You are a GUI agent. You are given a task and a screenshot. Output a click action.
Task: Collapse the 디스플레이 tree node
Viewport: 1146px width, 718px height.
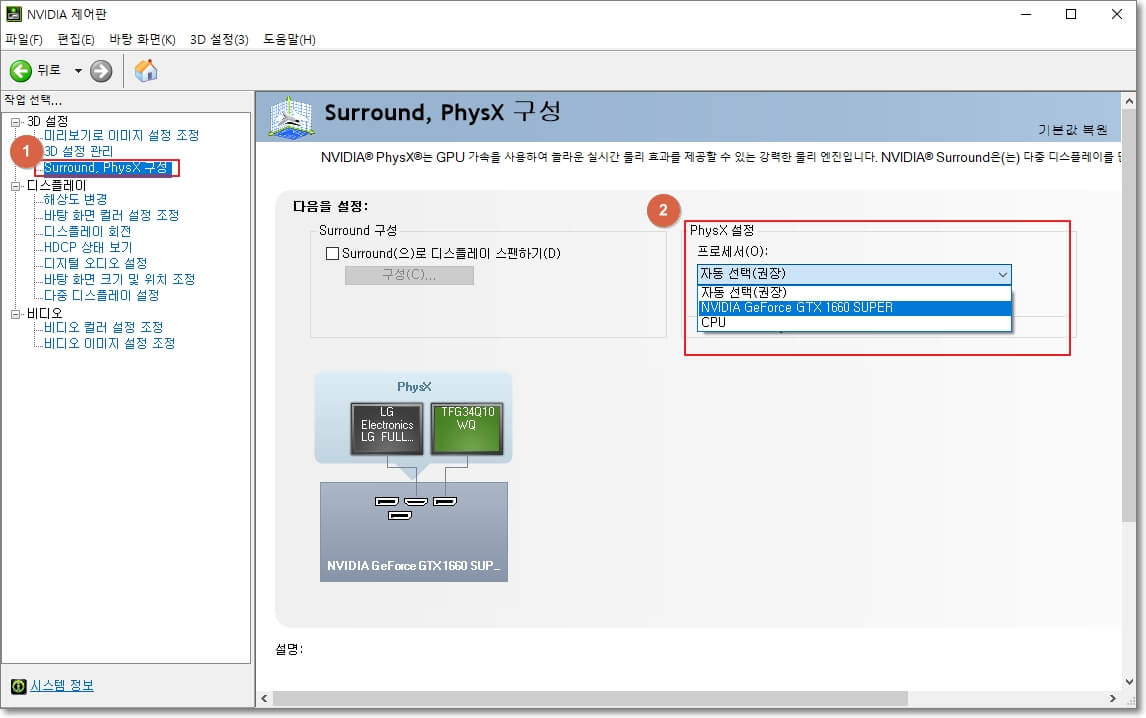click(15, 186)
